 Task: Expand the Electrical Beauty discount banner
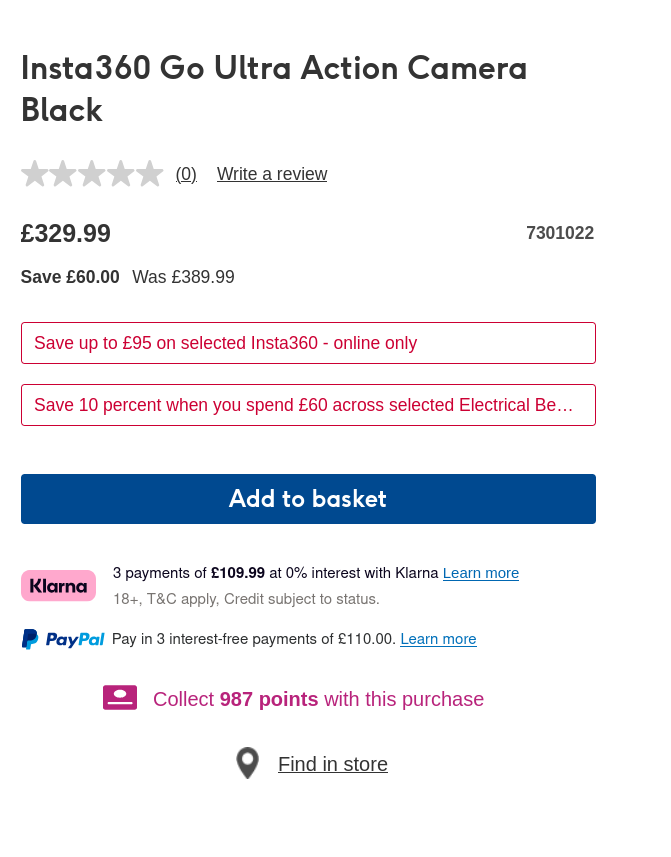coord(308,405)
